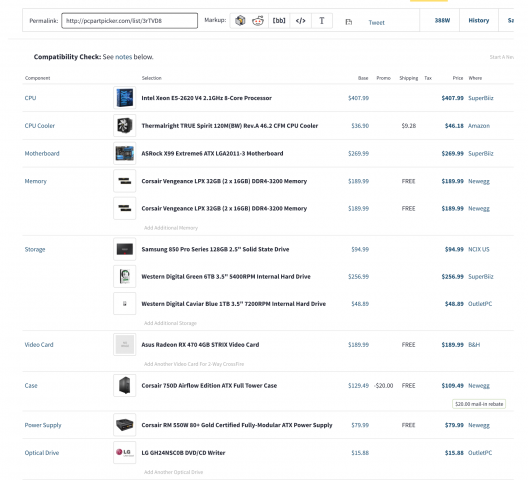Screen dimensions: 528x480
Task: Open Corsair 750D Airflow Edition case link
Action: [x=209, y=386]
